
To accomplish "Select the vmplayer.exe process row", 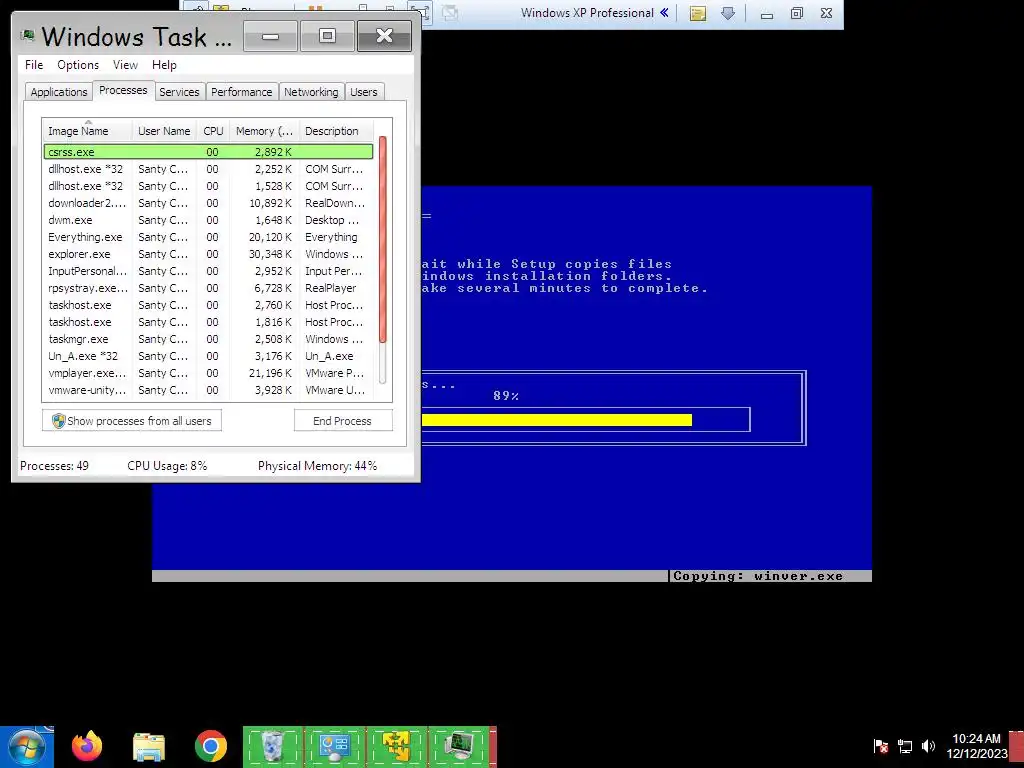I will 208,372.
